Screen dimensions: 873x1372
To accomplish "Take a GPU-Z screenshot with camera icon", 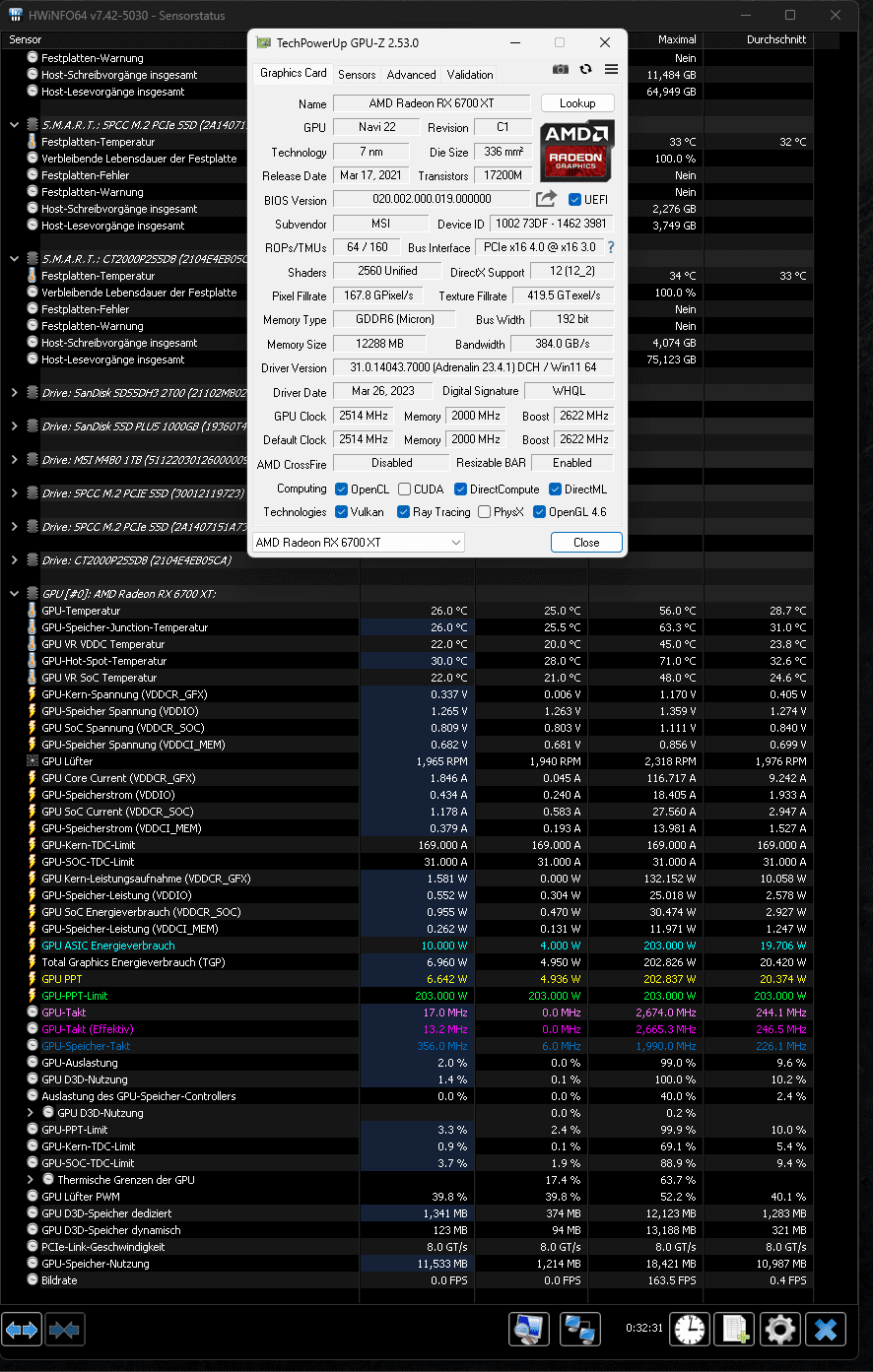I will [561, 69].
